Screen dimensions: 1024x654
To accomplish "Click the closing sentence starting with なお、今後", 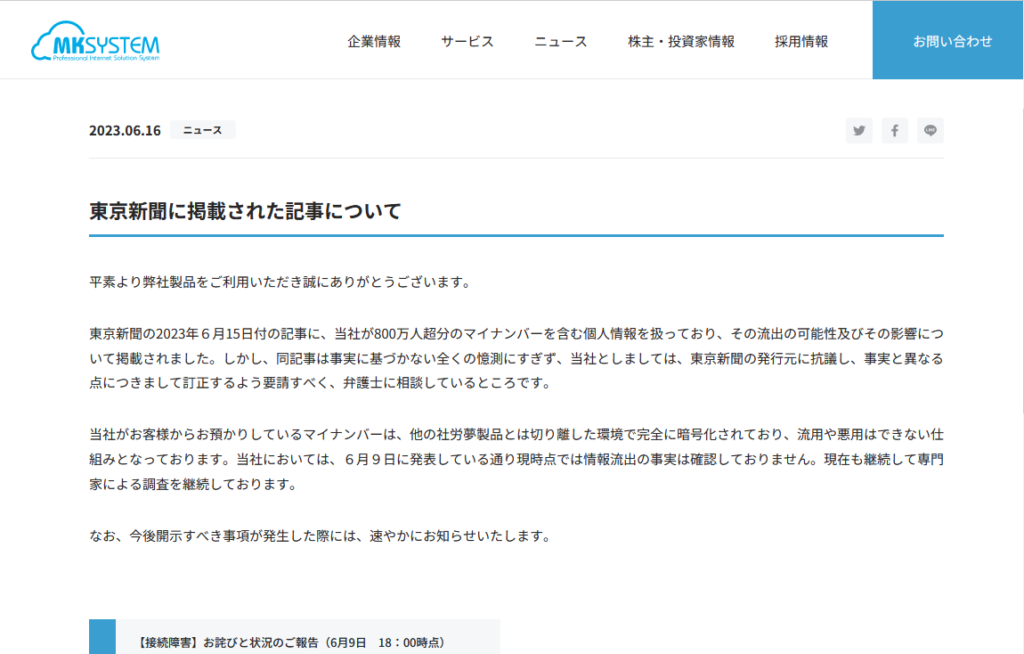I will tap(320, 536).
